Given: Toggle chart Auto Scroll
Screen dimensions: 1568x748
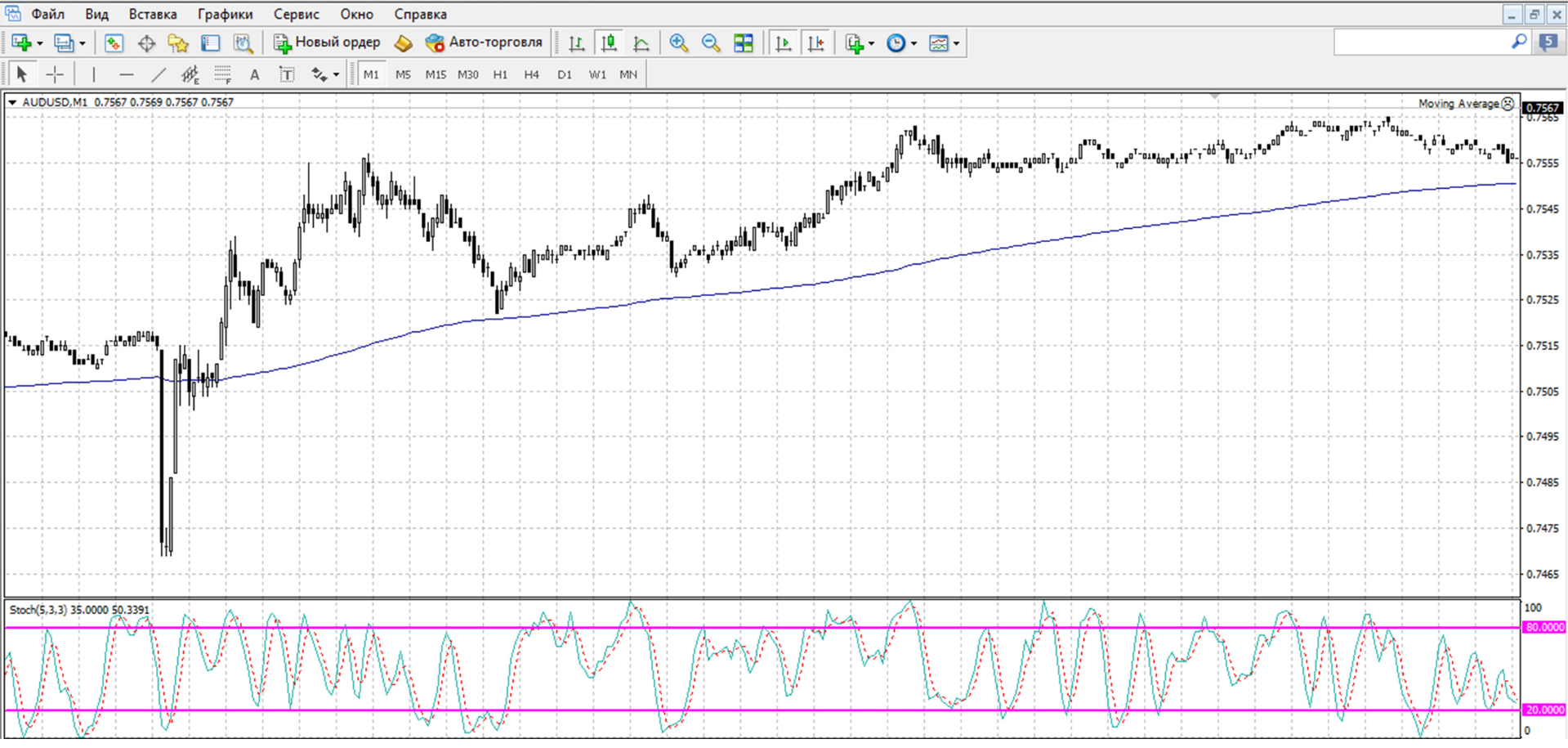Looking at the screenshot, I should pos(783,43).
